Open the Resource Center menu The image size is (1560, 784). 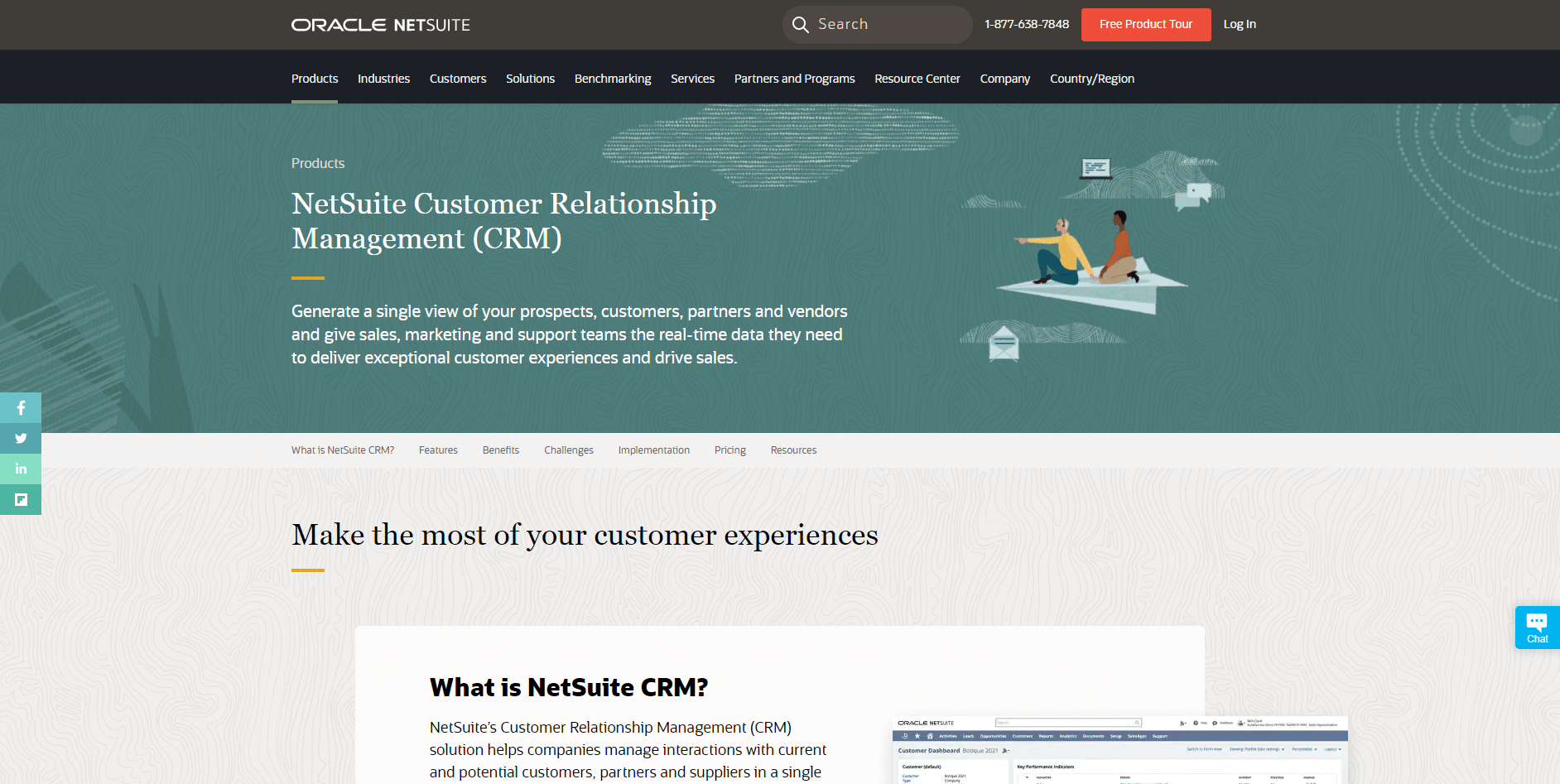[917, 78]
